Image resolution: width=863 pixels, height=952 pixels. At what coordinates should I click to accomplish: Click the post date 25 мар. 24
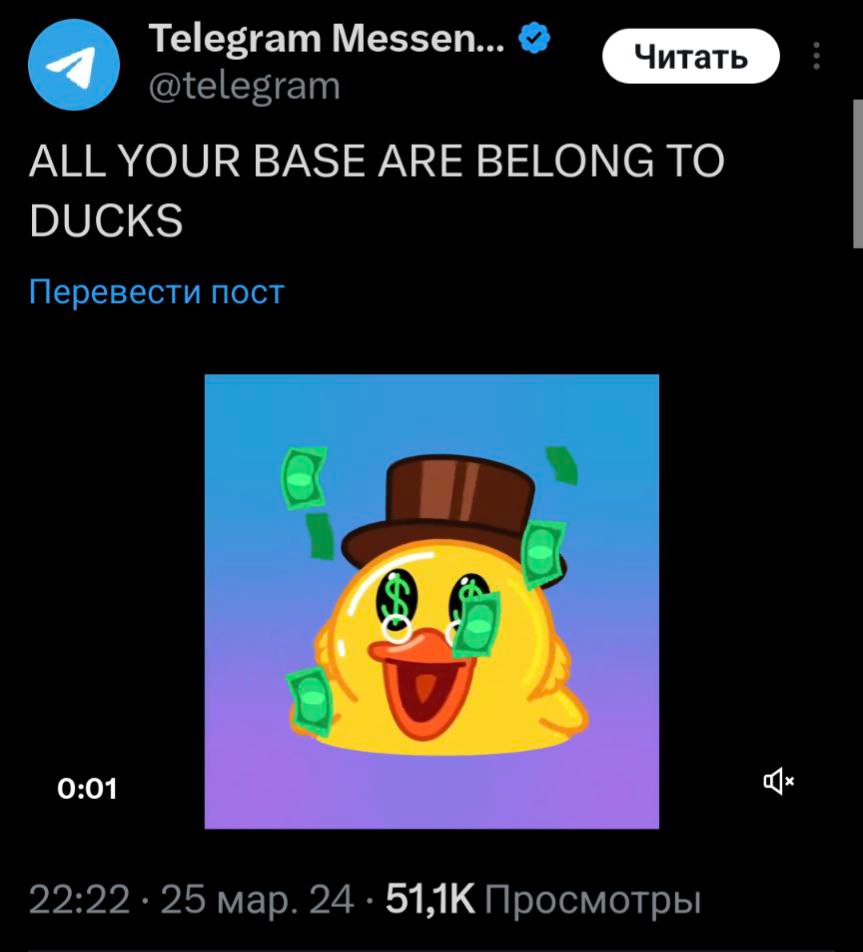(257, 900)
